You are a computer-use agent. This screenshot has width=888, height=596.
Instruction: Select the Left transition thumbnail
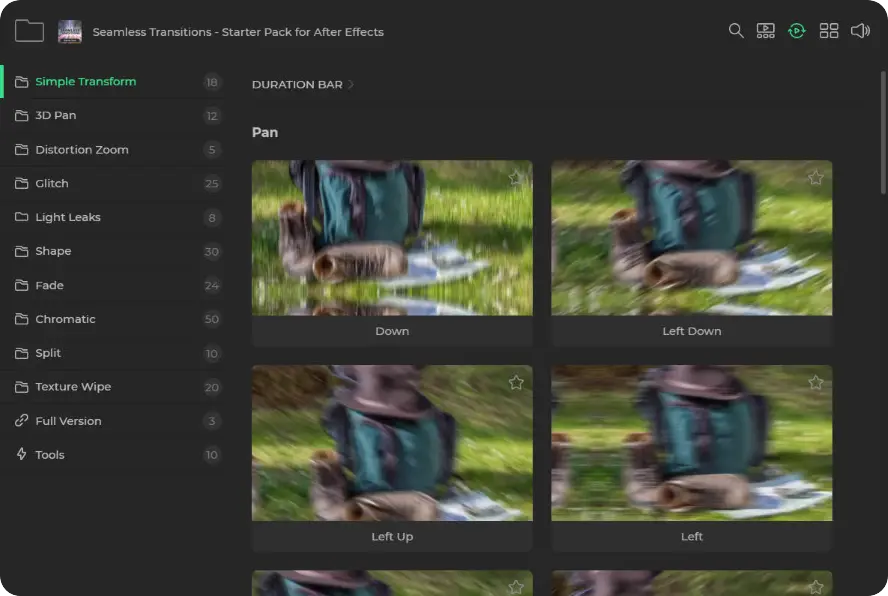click(691, 443)
